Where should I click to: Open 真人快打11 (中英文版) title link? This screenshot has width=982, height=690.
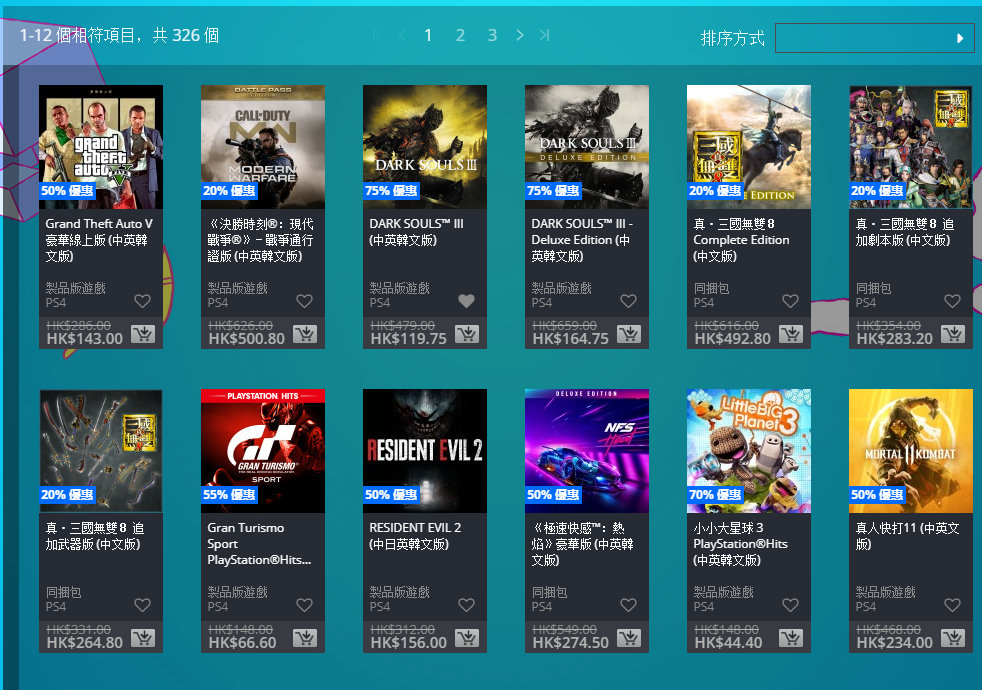(907, 536)
